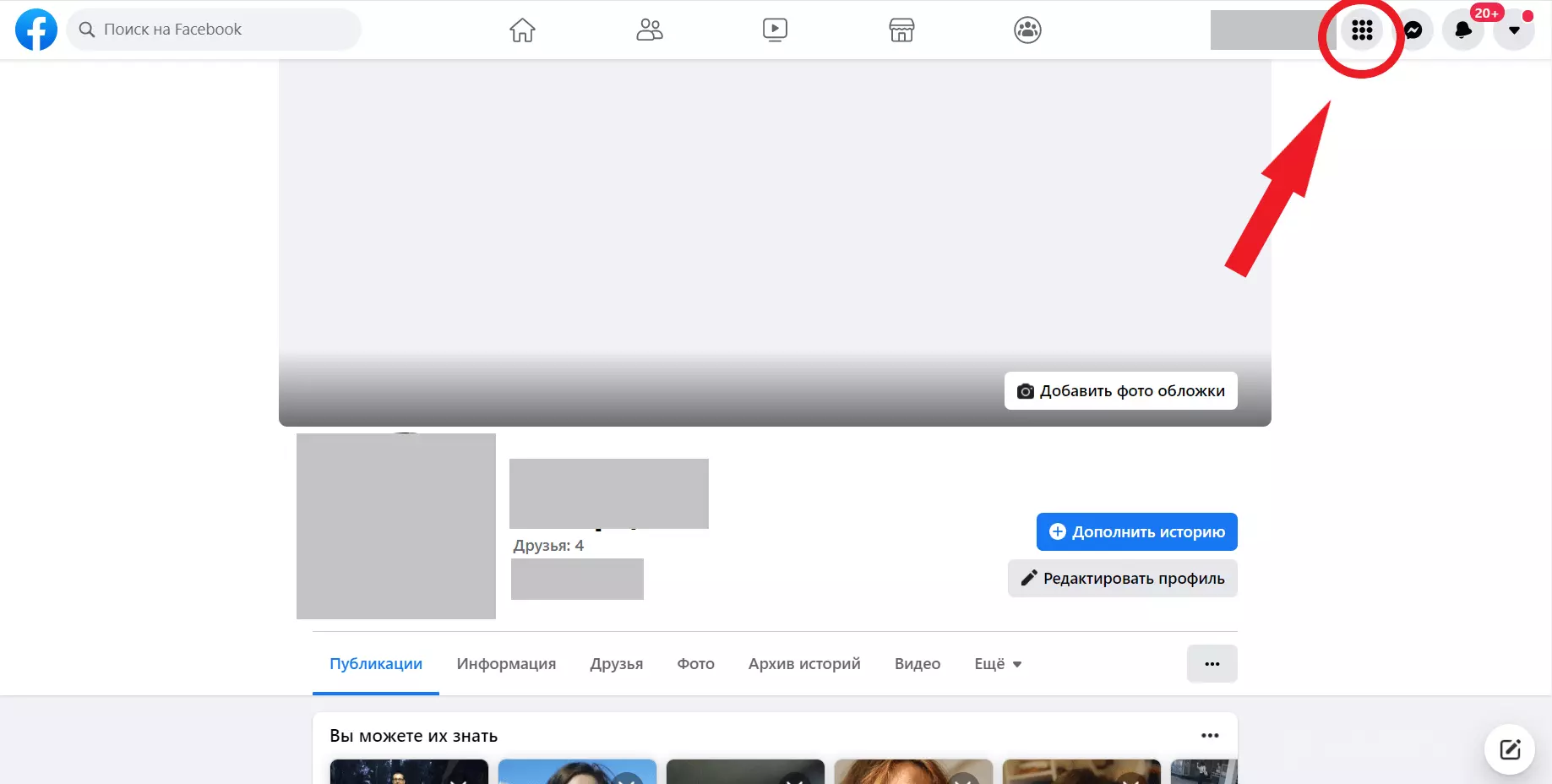
Task: Expand the account dropdown arrow
Action: 1514,30
